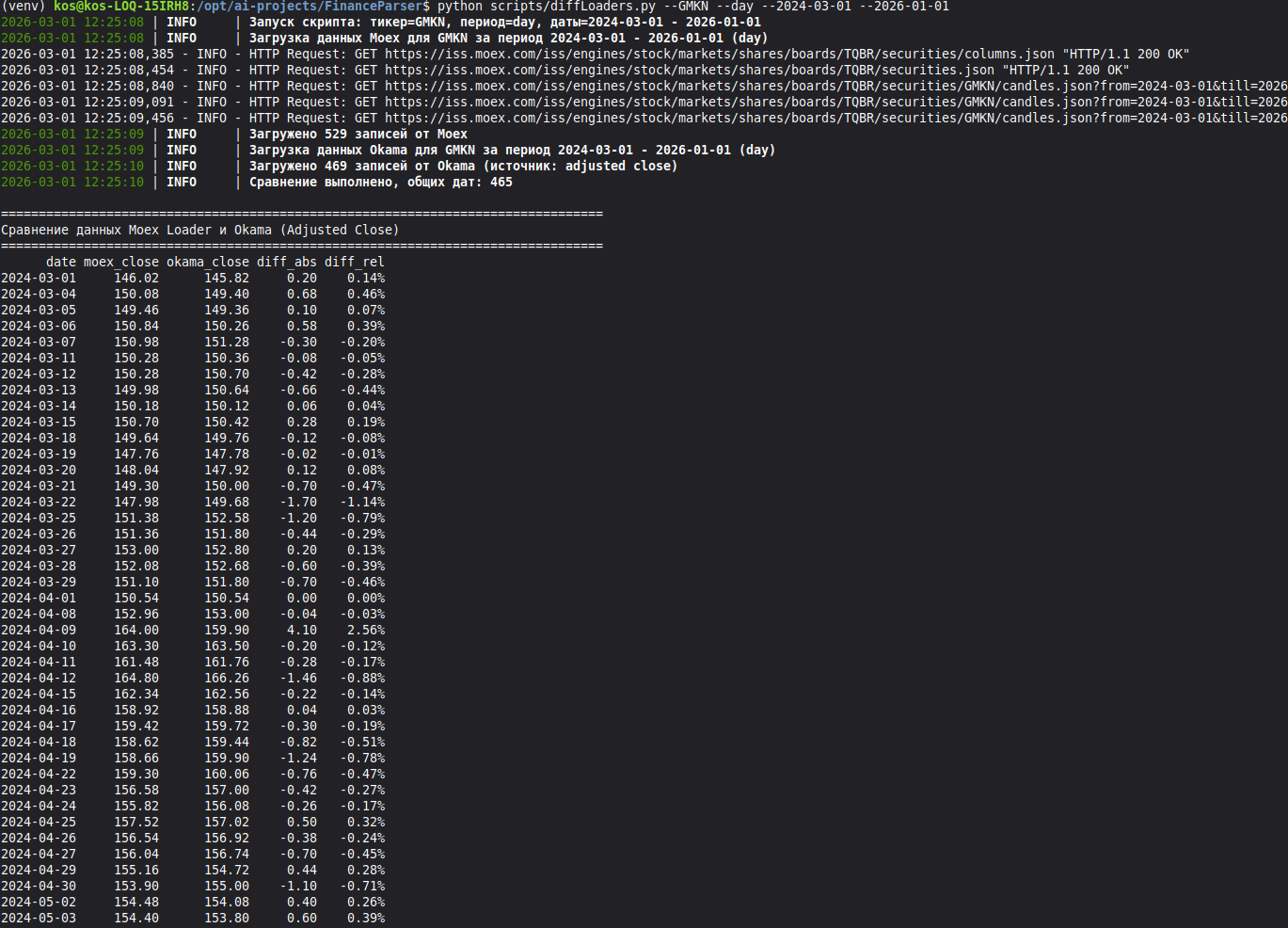This screenshot has width=1288, height=928.
Task: Click the okama_close column header
Action: point(207,262)
